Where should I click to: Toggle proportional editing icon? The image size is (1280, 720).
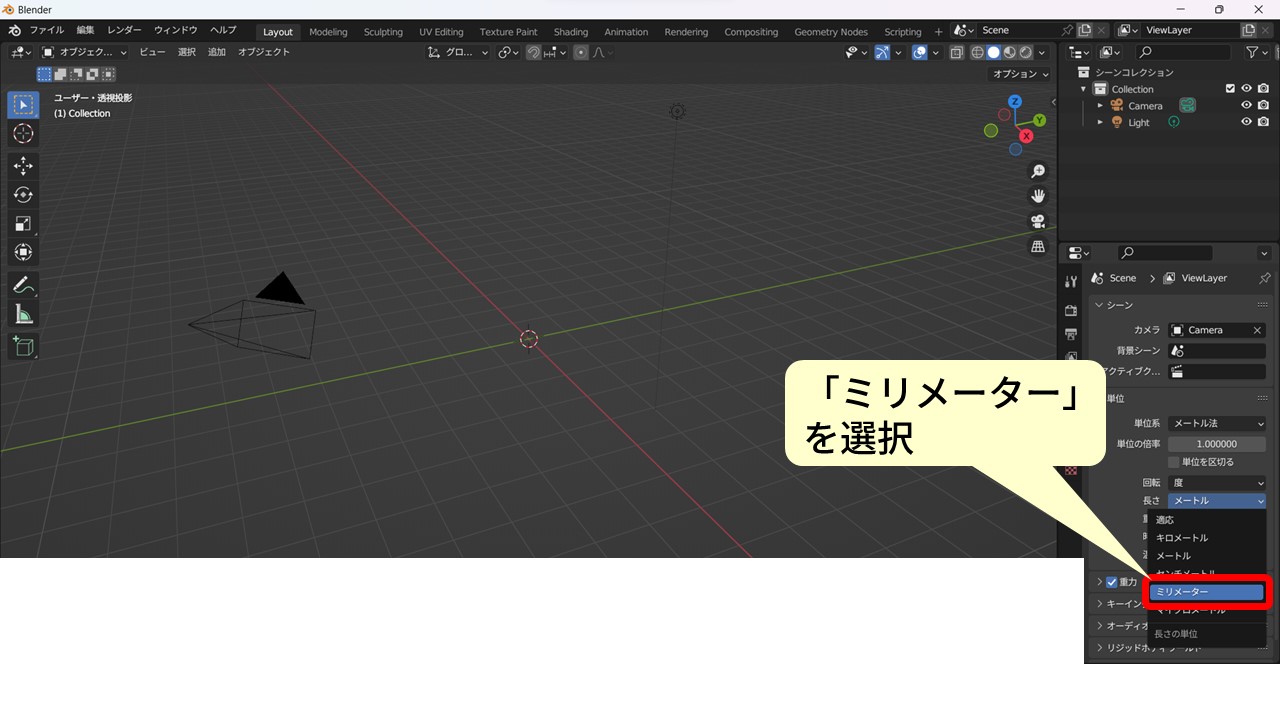[581, 52]
